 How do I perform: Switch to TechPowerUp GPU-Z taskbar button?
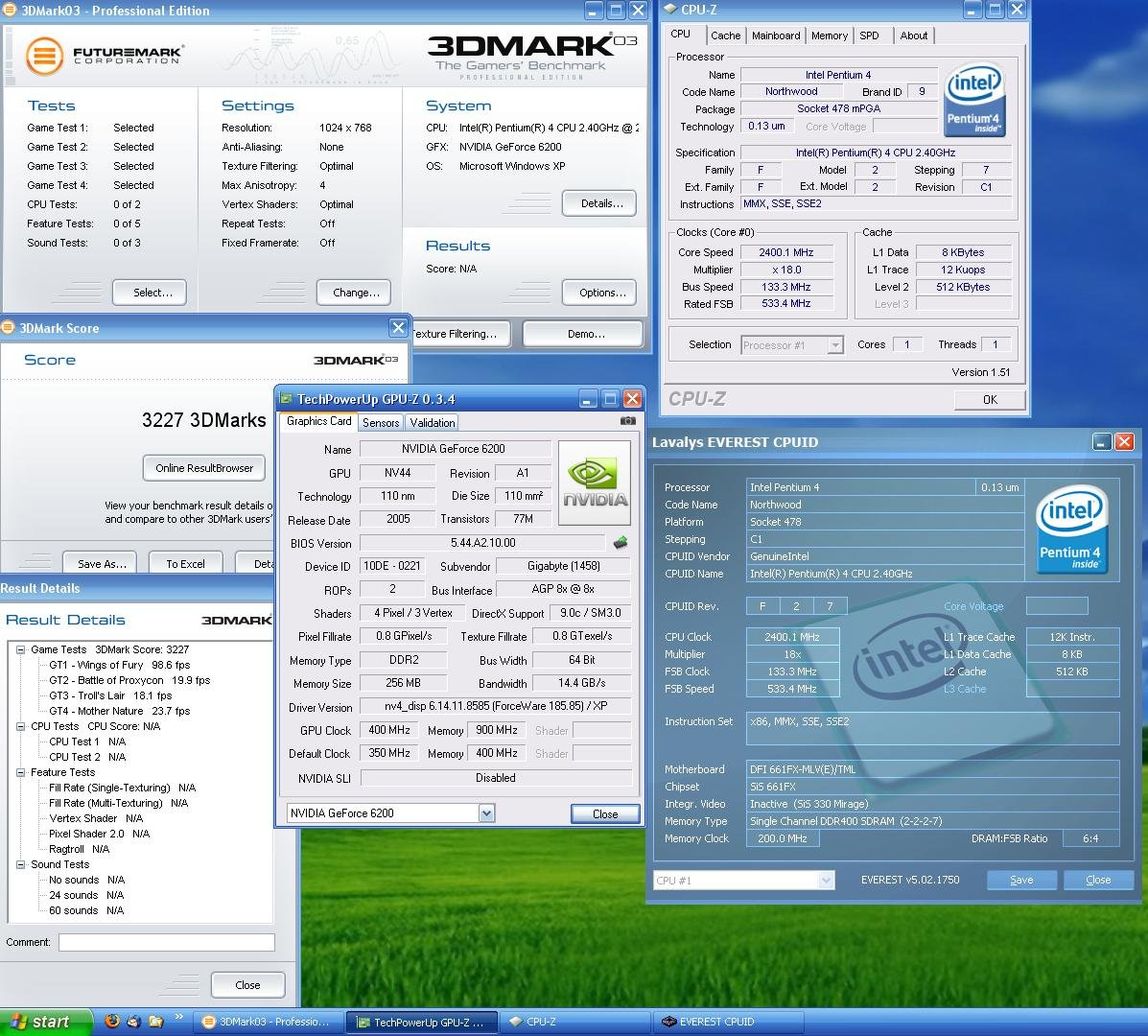421,1022
